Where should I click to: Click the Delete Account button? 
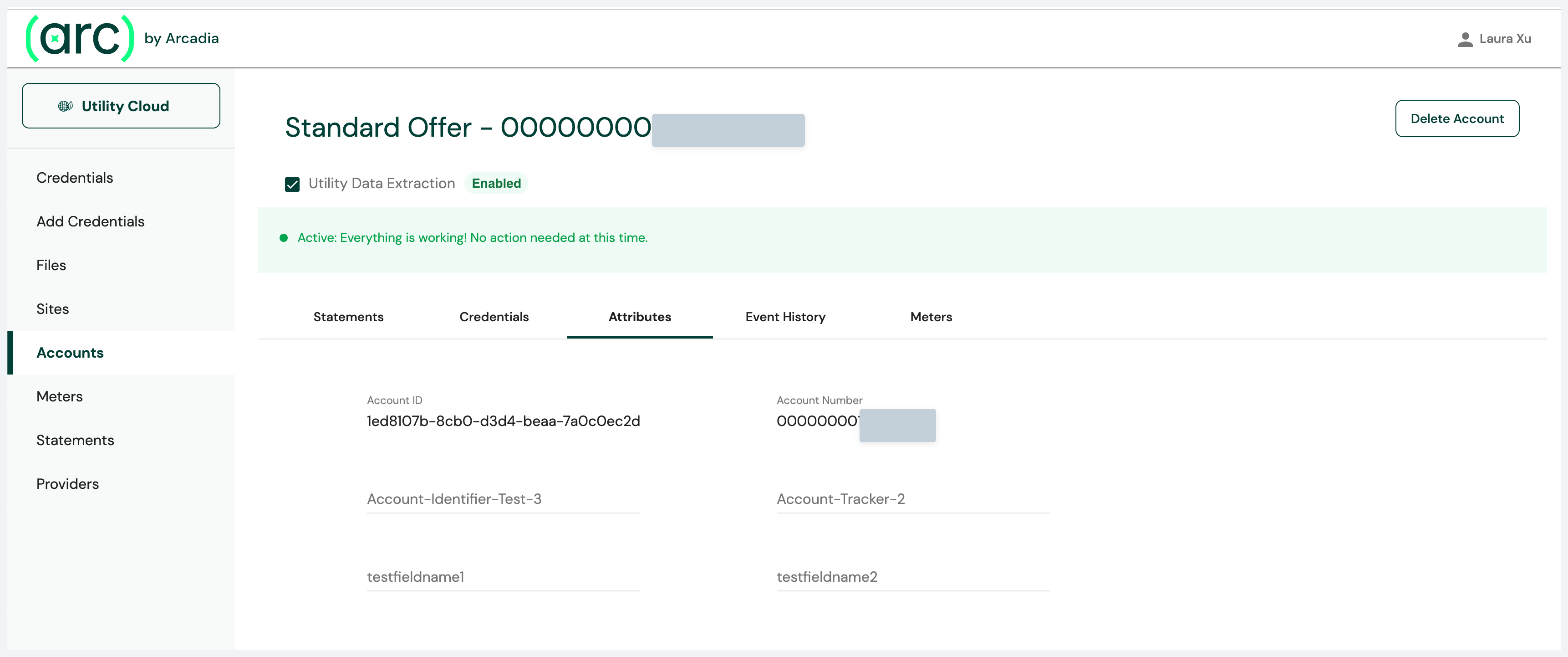coord(1456,119)
